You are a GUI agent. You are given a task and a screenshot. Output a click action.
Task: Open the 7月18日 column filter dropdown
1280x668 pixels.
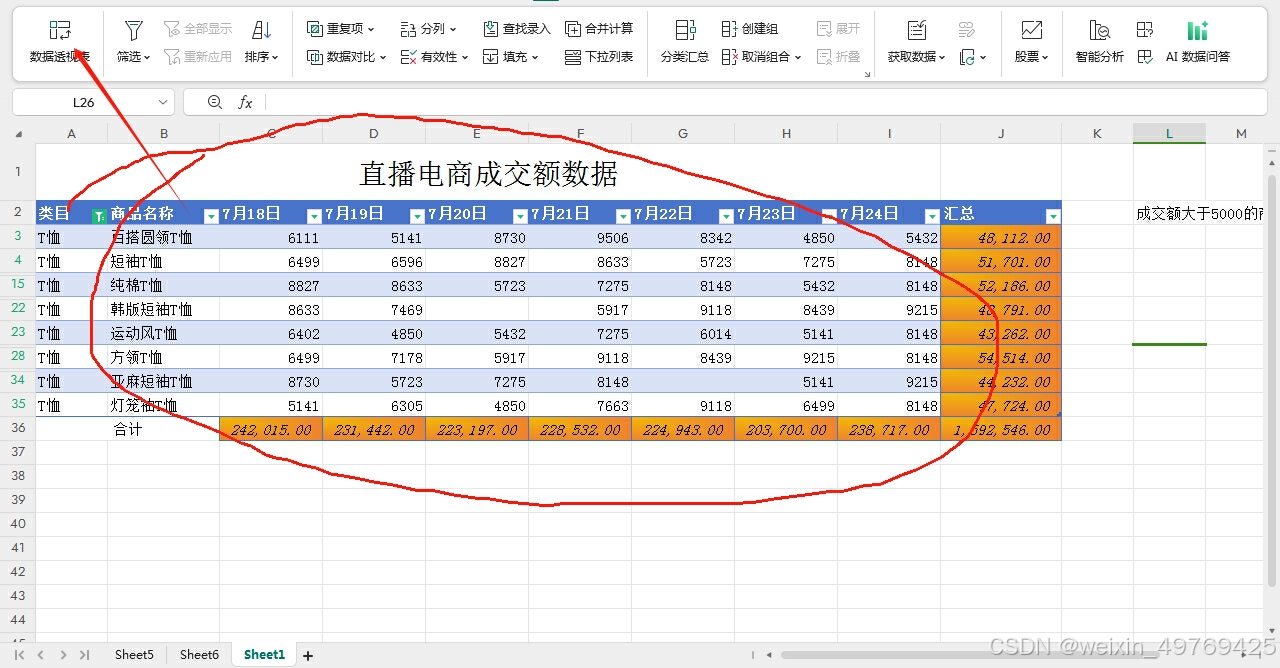[314, 215]
